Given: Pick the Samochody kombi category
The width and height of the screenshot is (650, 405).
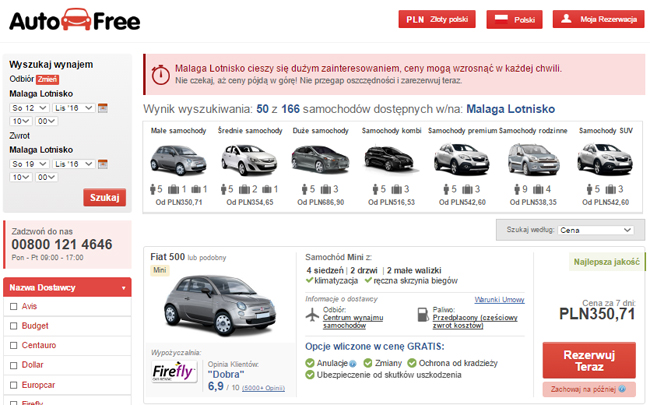Looking at the screenshot, I should pyautogui.click(x=390, y=159).
